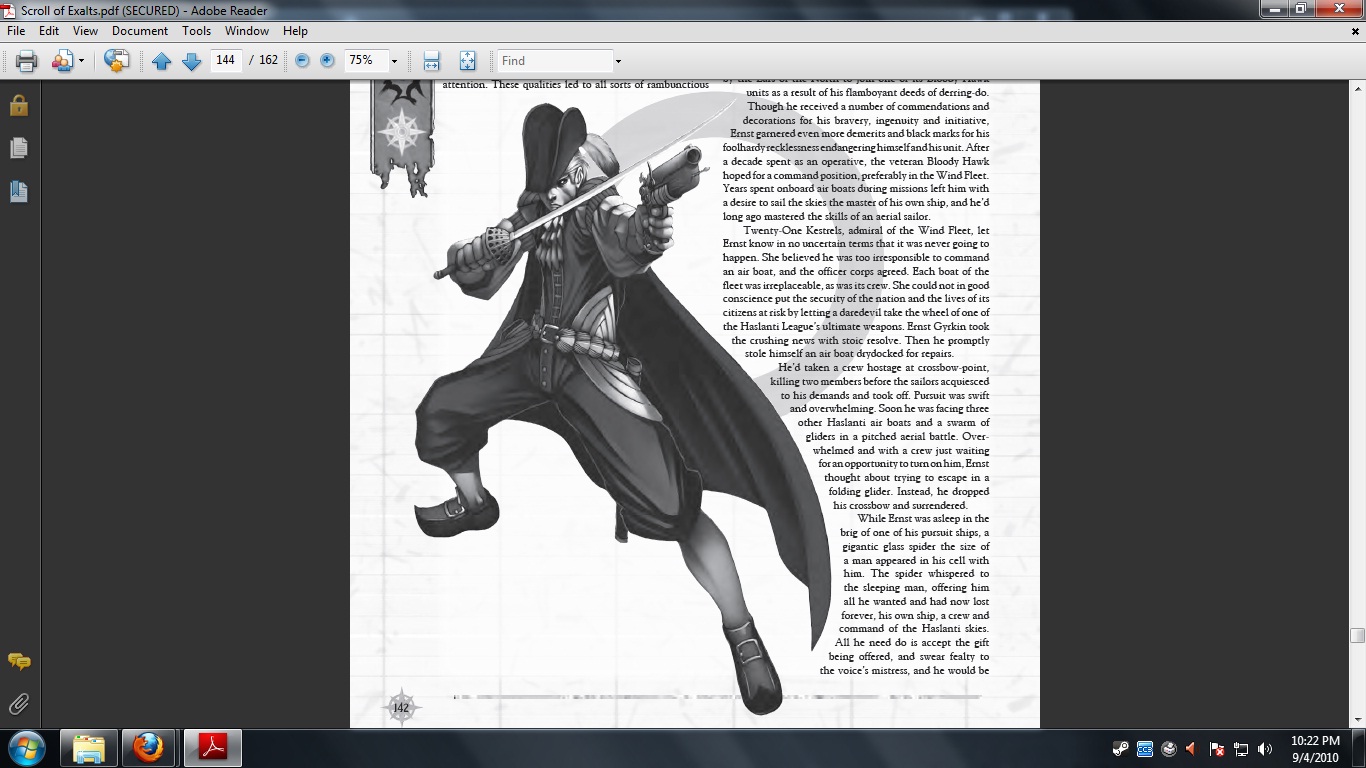Viewport: 1366px width, 768px height.
Task: Click the Action Center flag icon
Action: click(1217, 749)
